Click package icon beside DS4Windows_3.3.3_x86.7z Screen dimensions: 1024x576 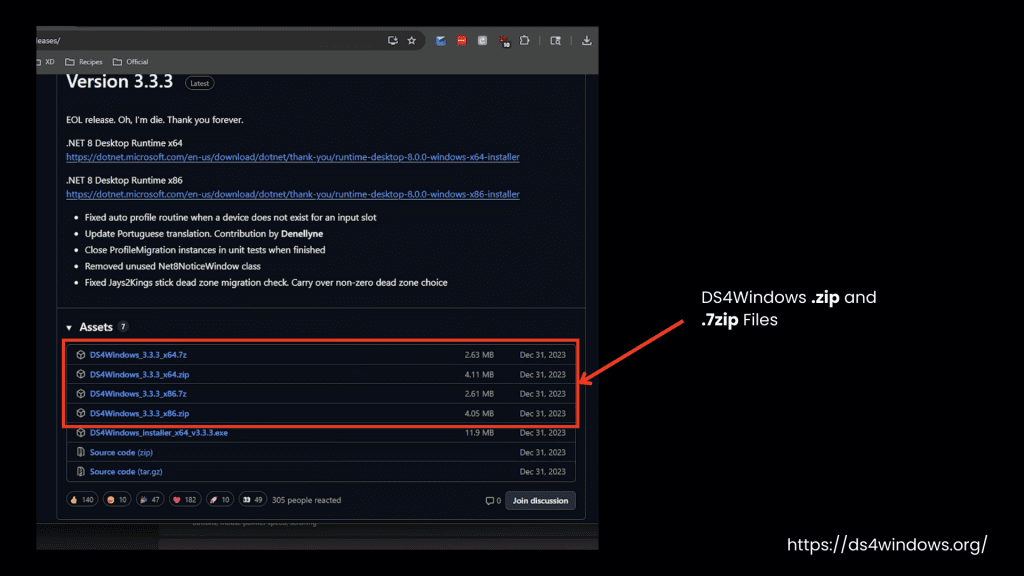(81, 394)
